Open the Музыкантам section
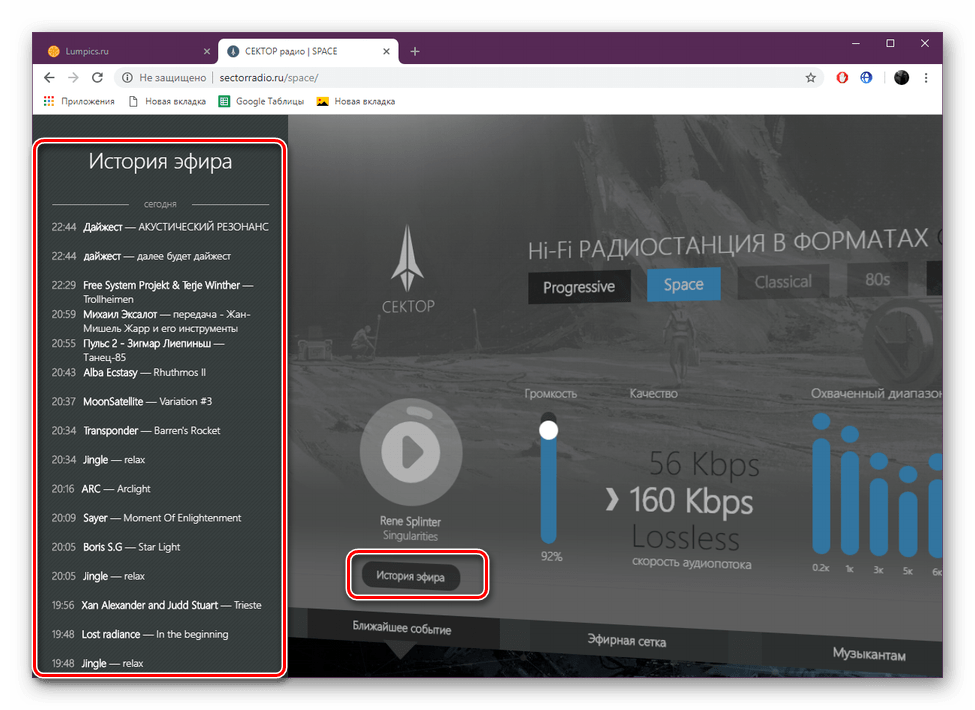The image size is (975, 710). [869, 654]
